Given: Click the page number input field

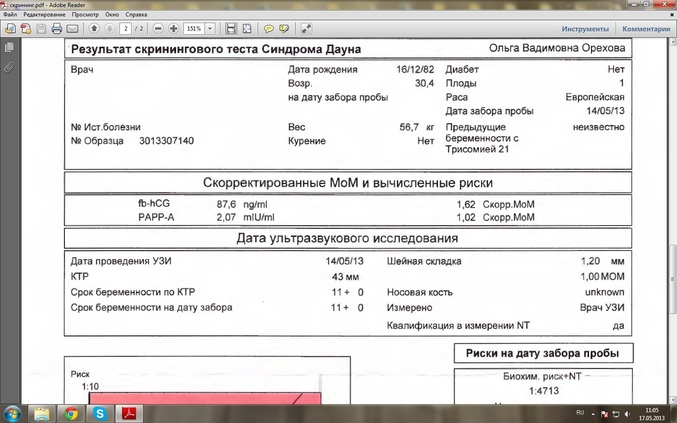Looking at the screenshot, I should 126,29.
